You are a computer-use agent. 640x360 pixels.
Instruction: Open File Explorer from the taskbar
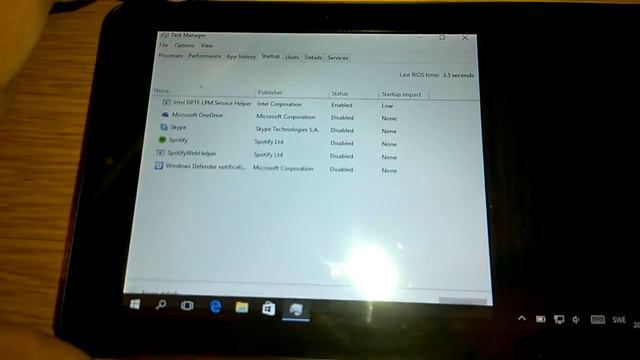[242, 307]
